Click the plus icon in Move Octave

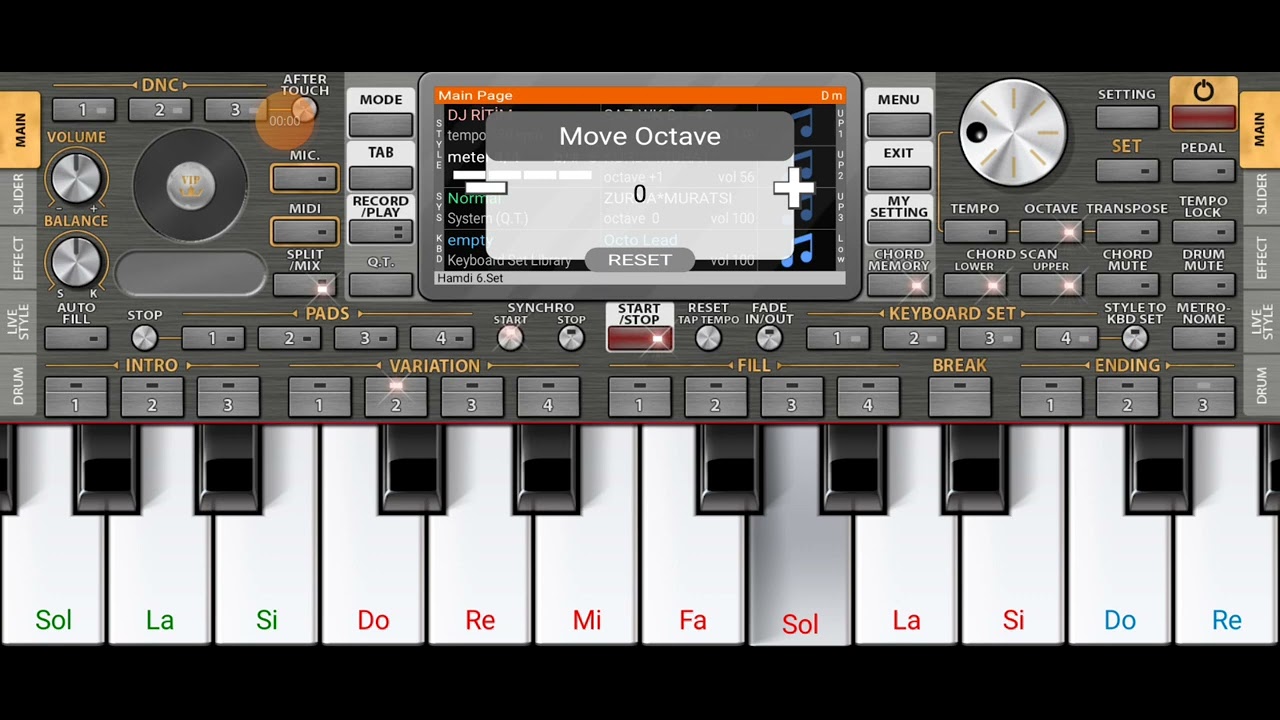click(x=795, y=188)
